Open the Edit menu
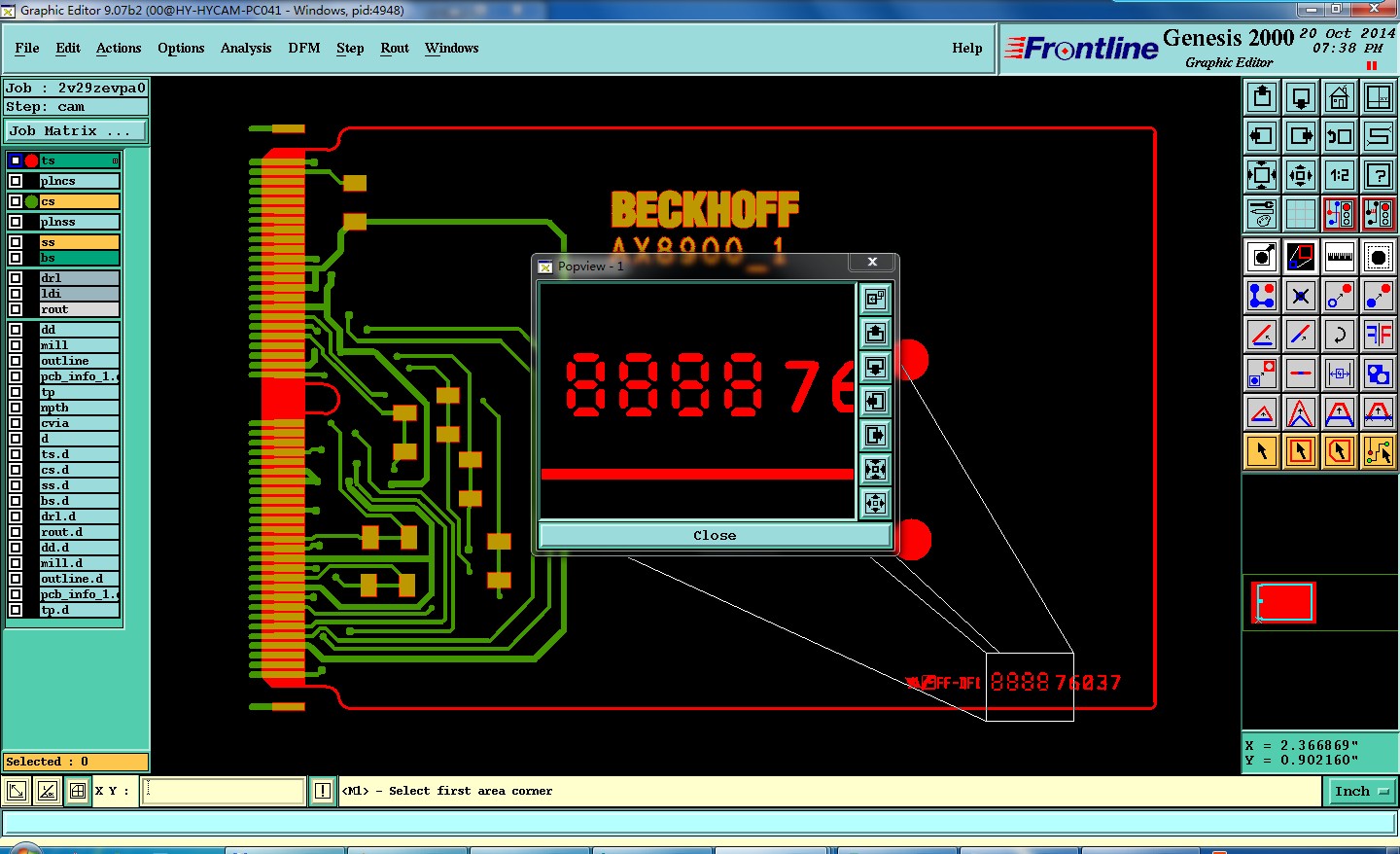Image resolution: width=1400 pixels, height=854 pixels. pos(68,48)
